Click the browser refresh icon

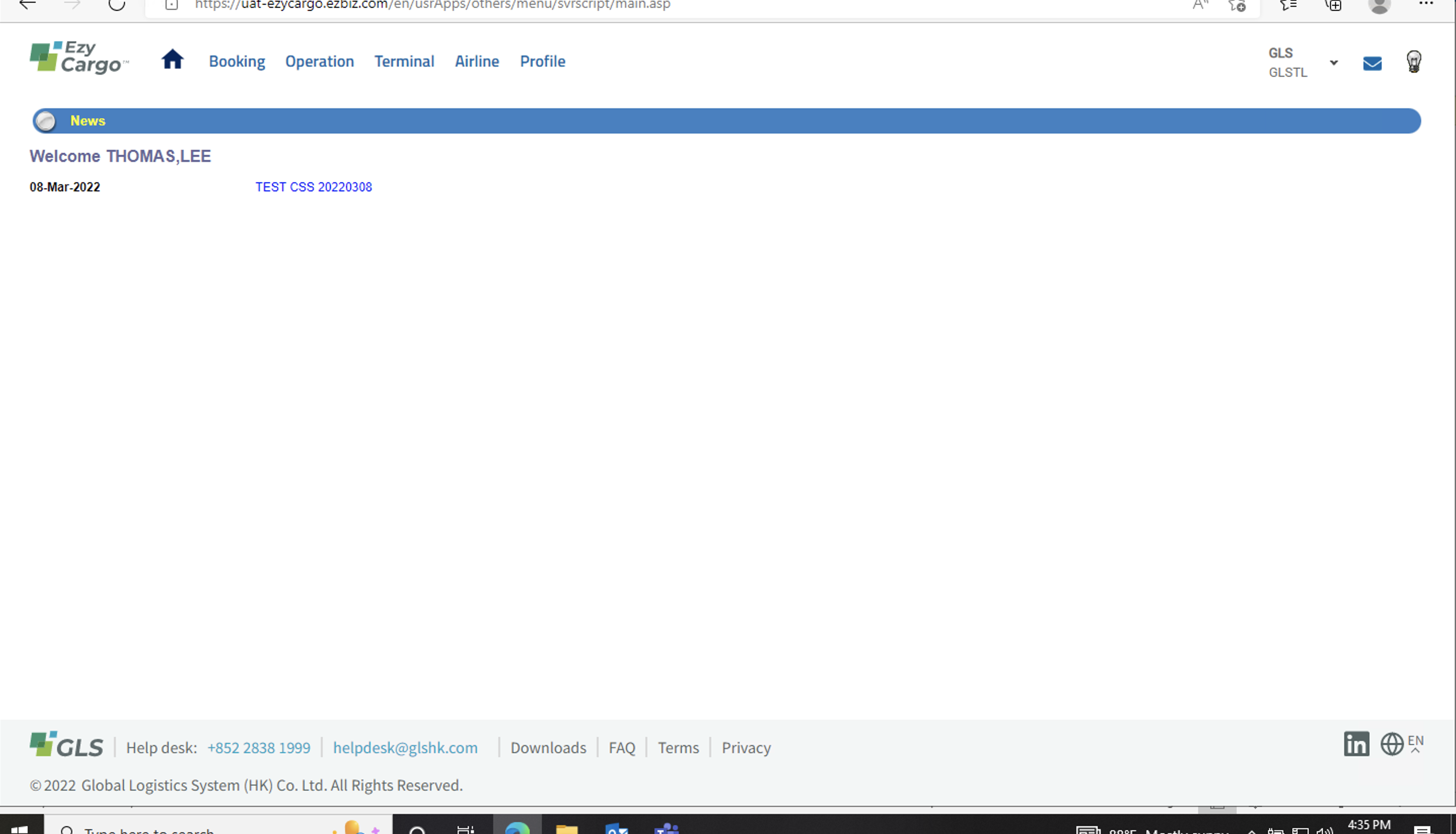(x=117, y=5)
